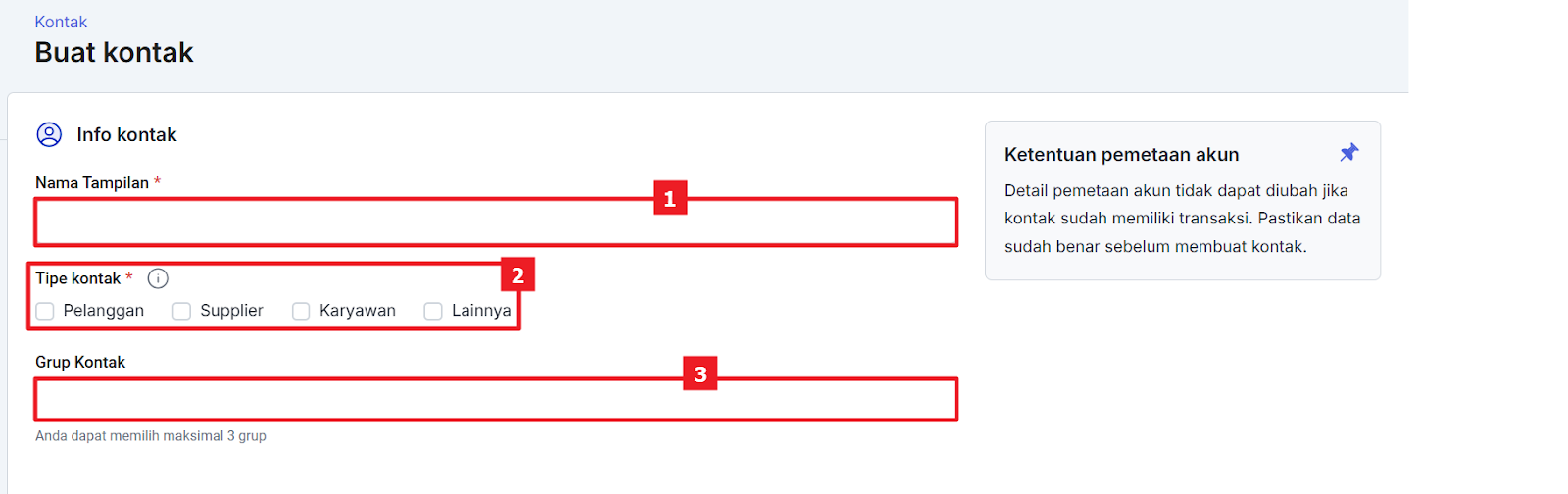
Task: Click the Lainnya label text
Action: point(481,311)
